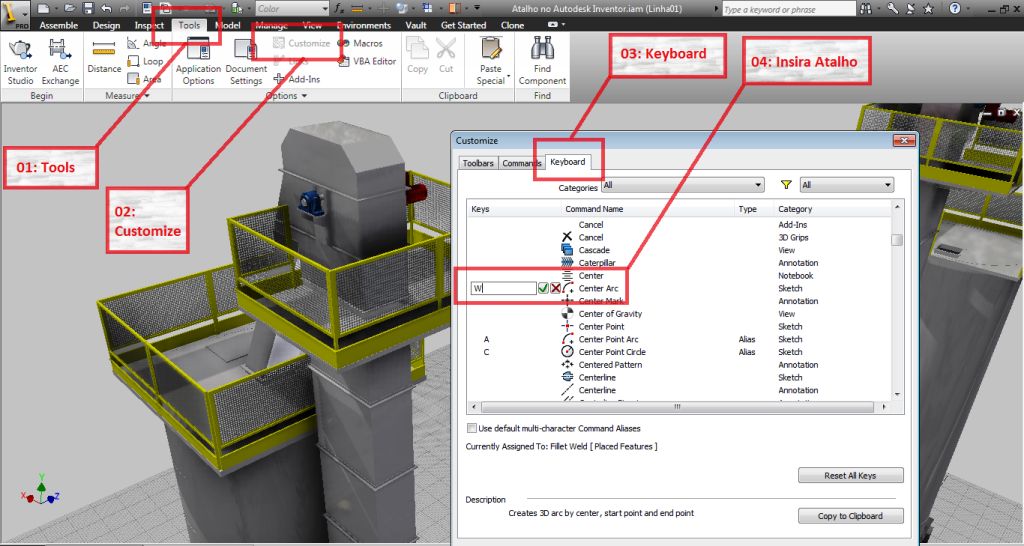Open the Categories dropdown
The height and width of the screenshot is (546, 1024).
coord(682,185)
